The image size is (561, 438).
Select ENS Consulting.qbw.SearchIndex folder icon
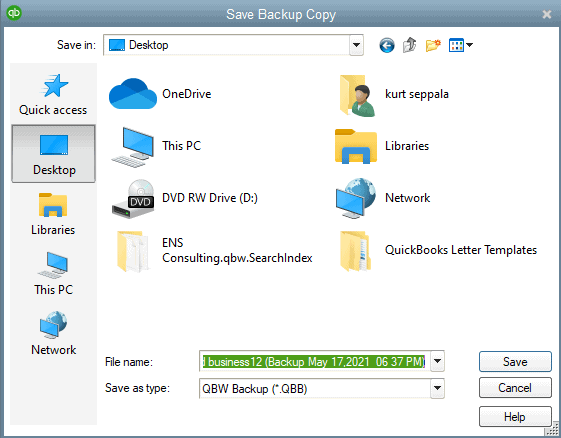click(133, 251)
